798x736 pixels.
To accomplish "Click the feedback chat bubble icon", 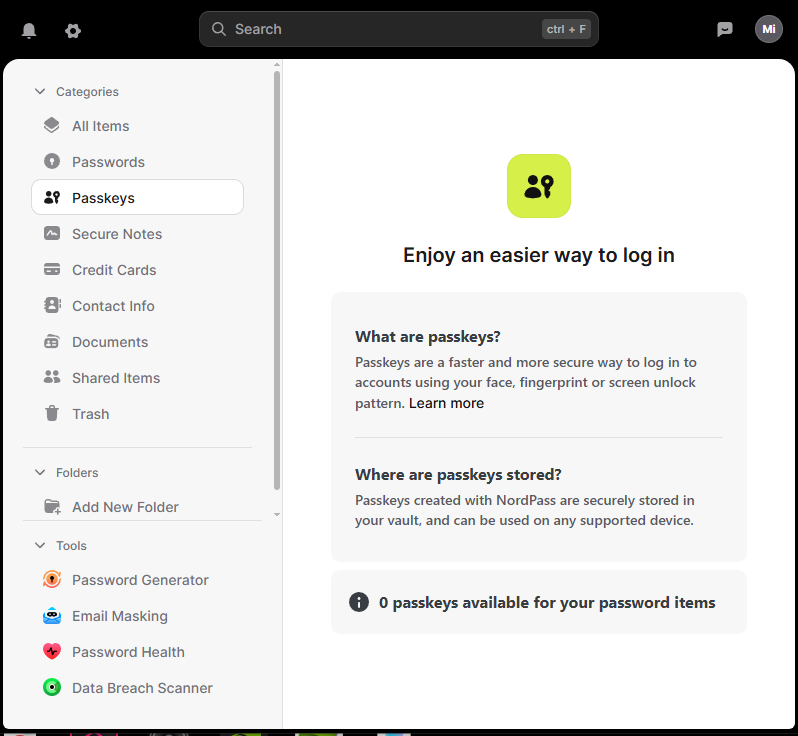I will 725,29.
